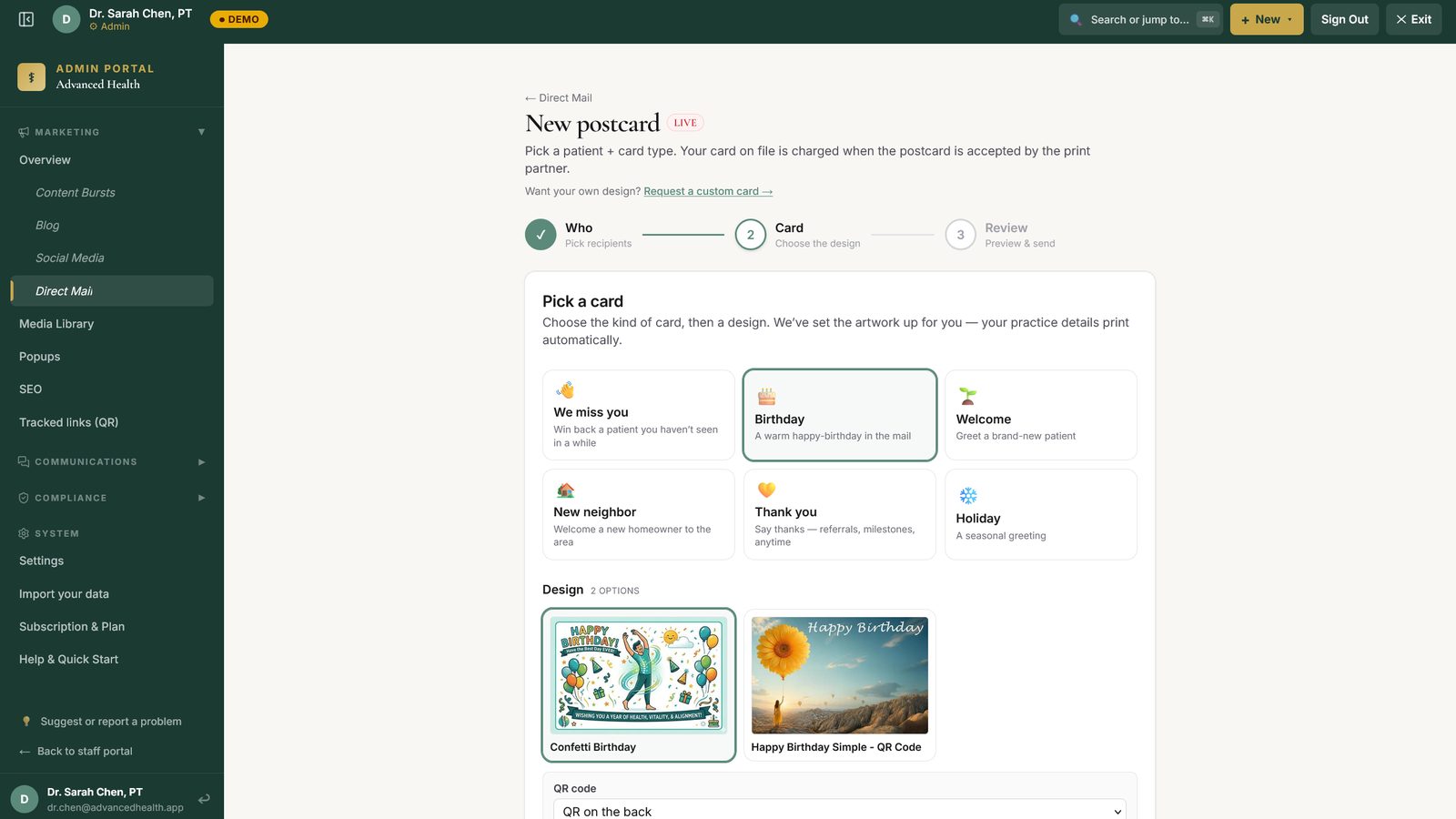Expand the Communications section
1456x819 pixels.
(201, 461)
